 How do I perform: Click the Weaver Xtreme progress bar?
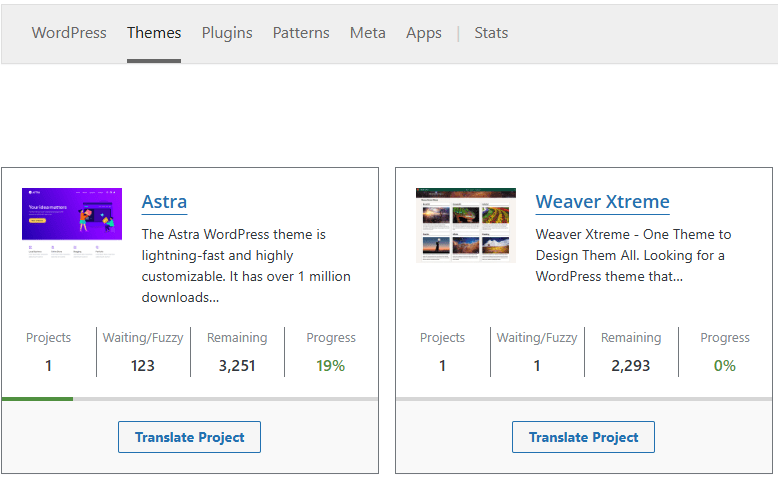tap(583, 399)
